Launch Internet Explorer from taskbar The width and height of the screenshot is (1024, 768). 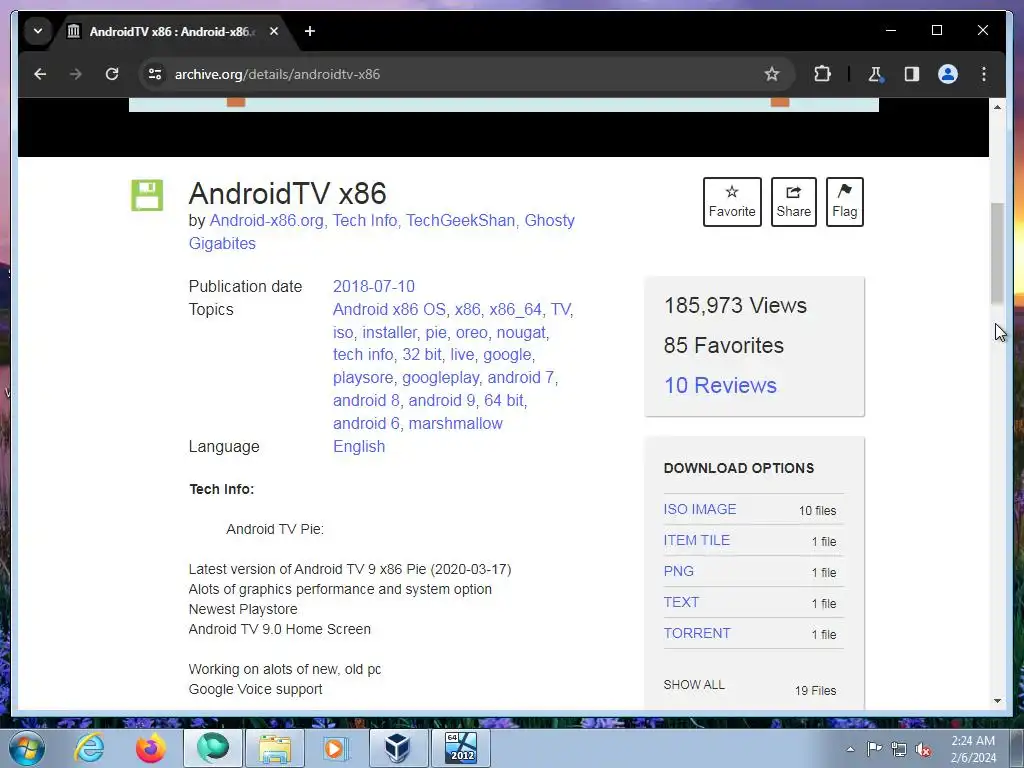tap(89, 748)
